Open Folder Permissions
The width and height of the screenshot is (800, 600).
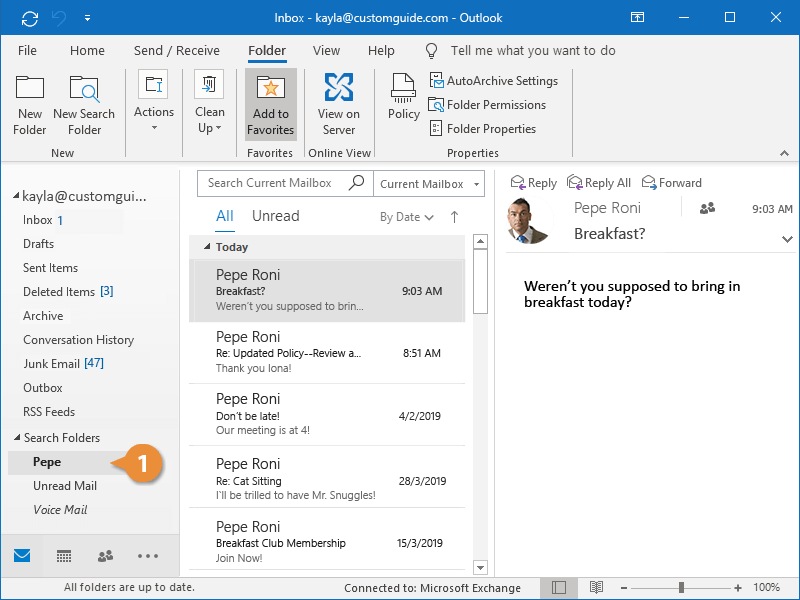click(487, 105)
